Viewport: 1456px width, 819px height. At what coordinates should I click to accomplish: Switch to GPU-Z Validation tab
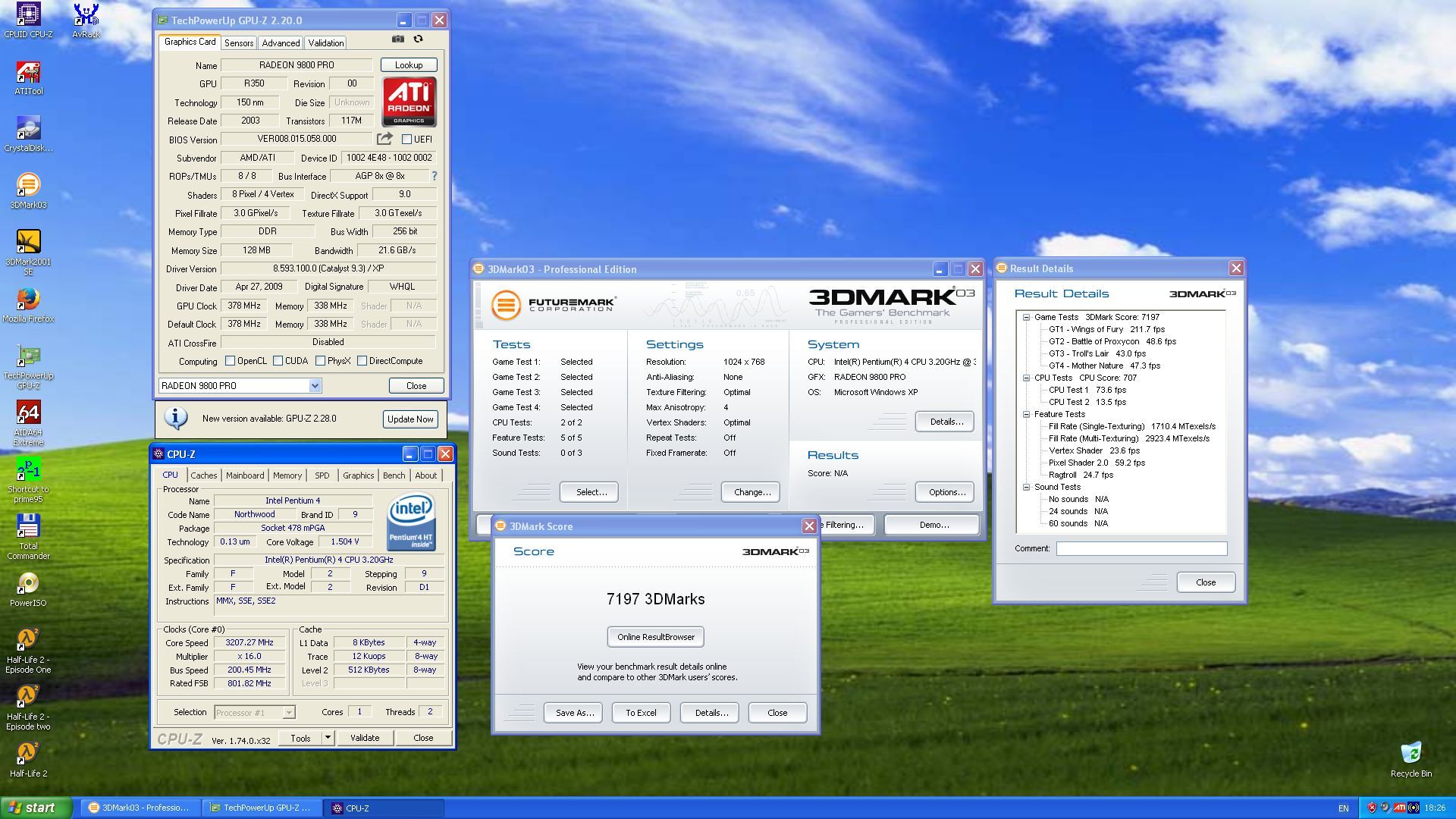point(326,43)
